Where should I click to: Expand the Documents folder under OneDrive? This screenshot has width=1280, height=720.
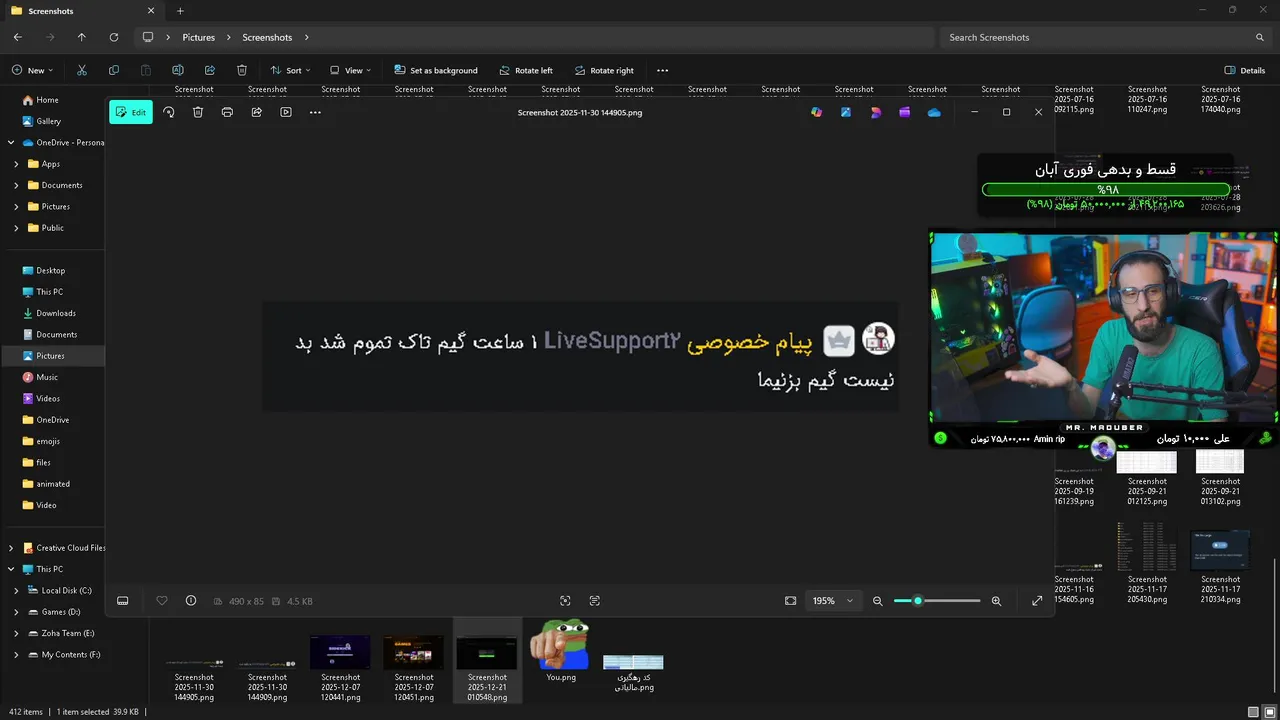[x=16, y=185]
